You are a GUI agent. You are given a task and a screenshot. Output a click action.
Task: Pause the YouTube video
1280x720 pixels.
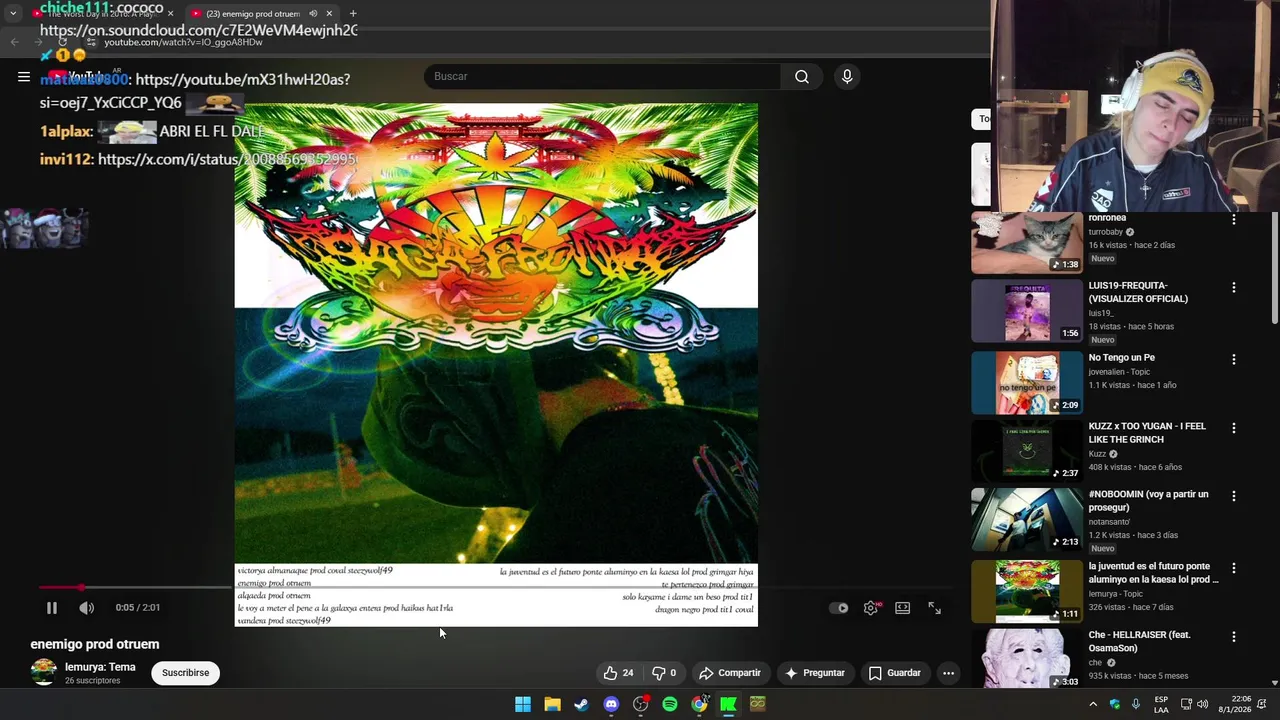[x=52, y=608]
